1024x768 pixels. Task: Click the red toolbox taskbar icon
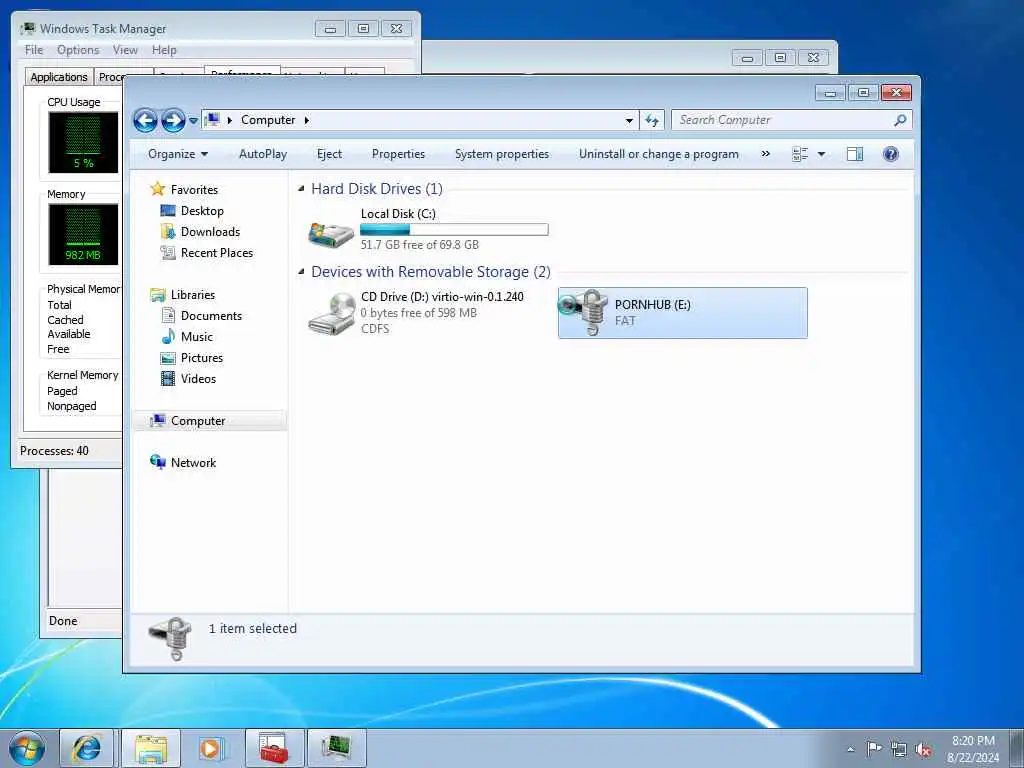point(274,748)
